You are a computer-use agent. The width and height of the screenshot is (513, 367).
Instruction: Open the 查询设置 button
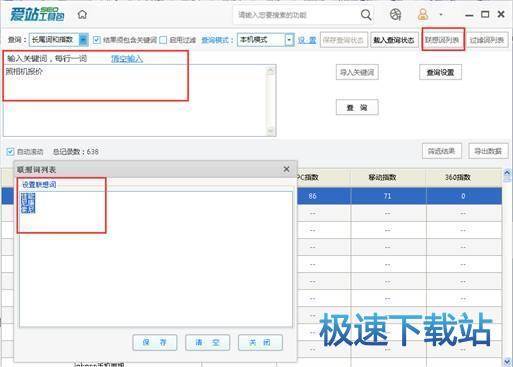(x=440, y=72)
